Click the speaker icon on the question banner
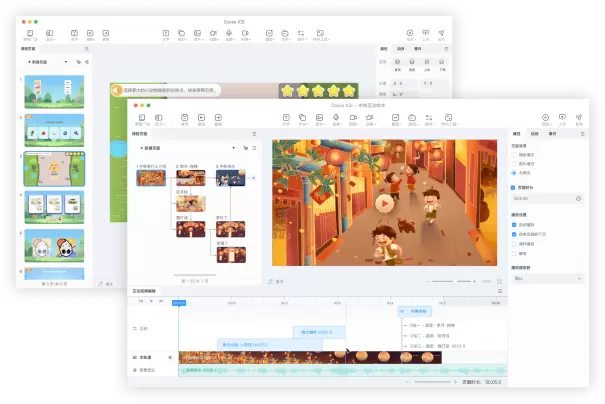The height and width of the screenshot is (404, 605). click(116, 90)
